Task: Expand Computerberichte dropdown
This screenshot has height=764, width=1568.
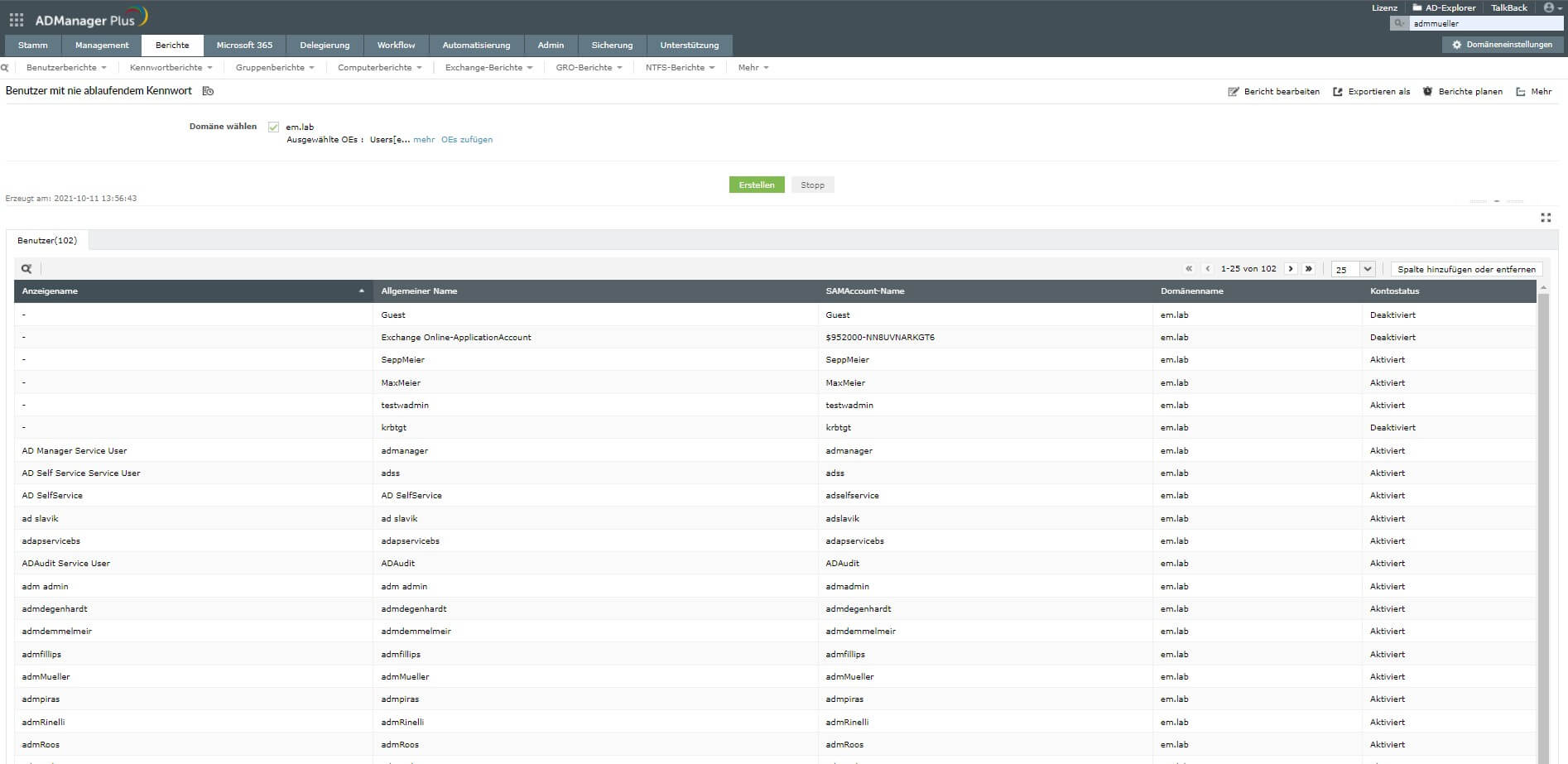Action: tap(379, 68)
